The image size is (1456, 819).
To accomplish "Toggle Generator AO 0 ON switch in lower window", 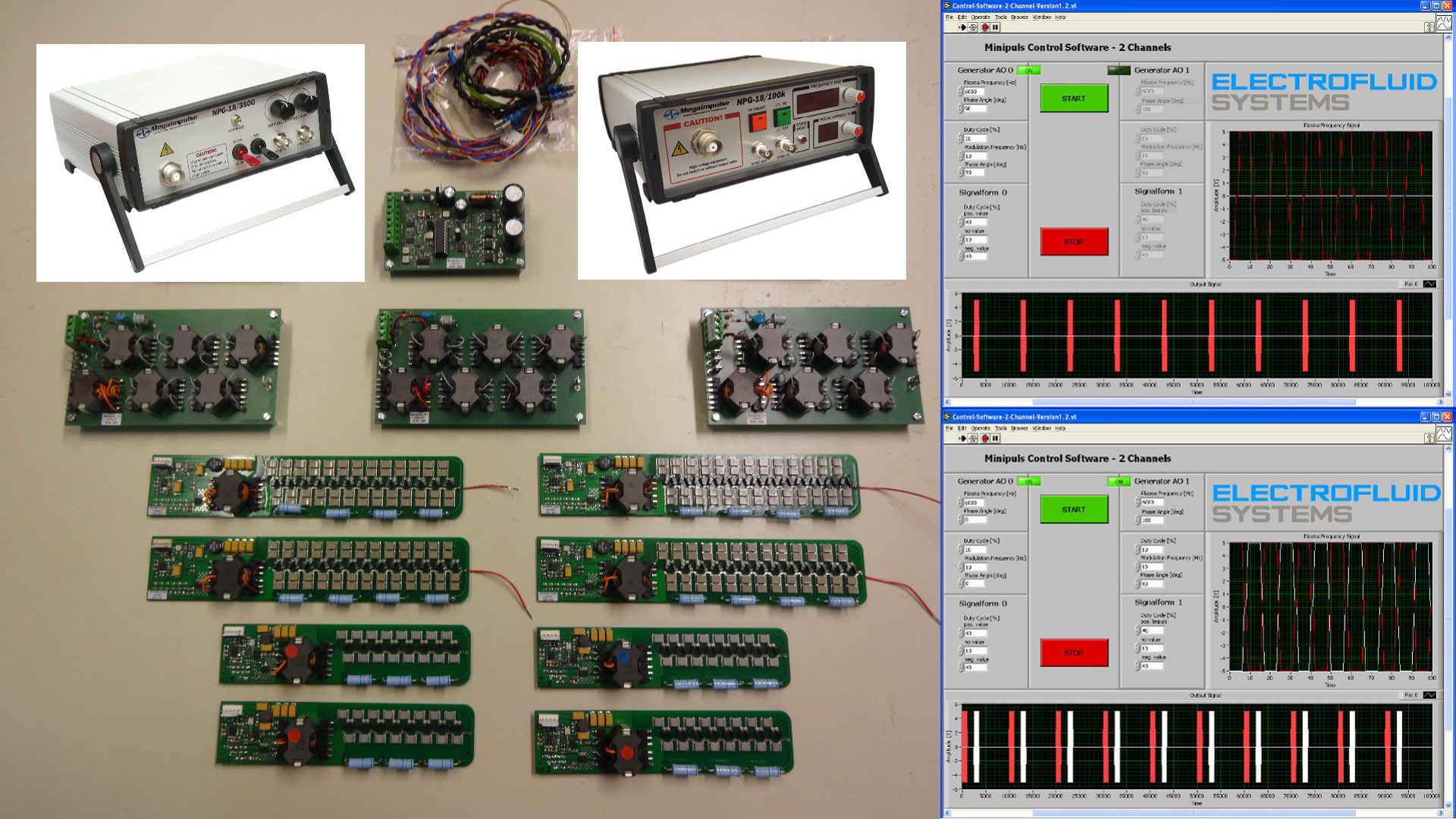I will (x=1029, y=482).
